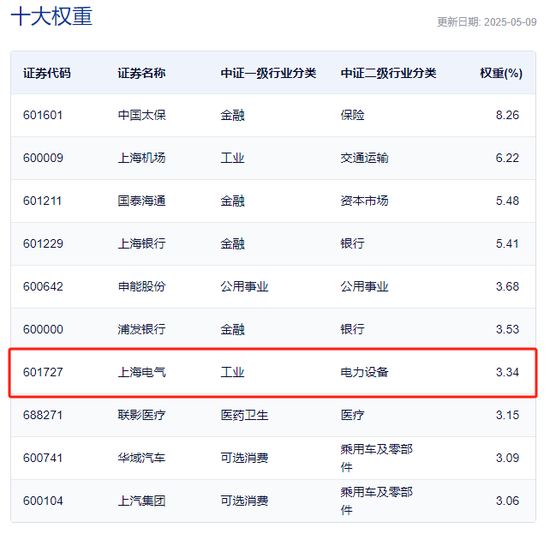This screenshot has width=550, height=534.
Task: Click the name 上海银行
Action: (x=142, y=243)
